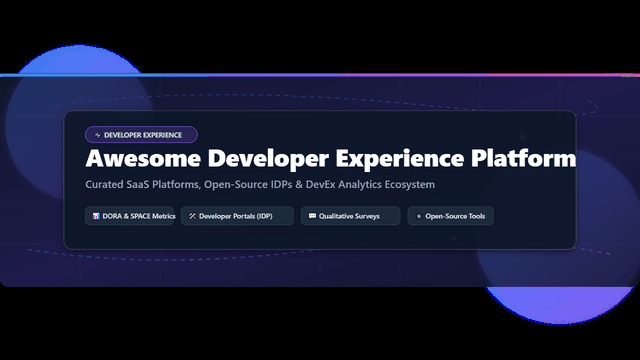Click the DEVELOPER EXPERIENCE badge
The height and width of the screenshot is (360, 640).
[x=141, y=135]
